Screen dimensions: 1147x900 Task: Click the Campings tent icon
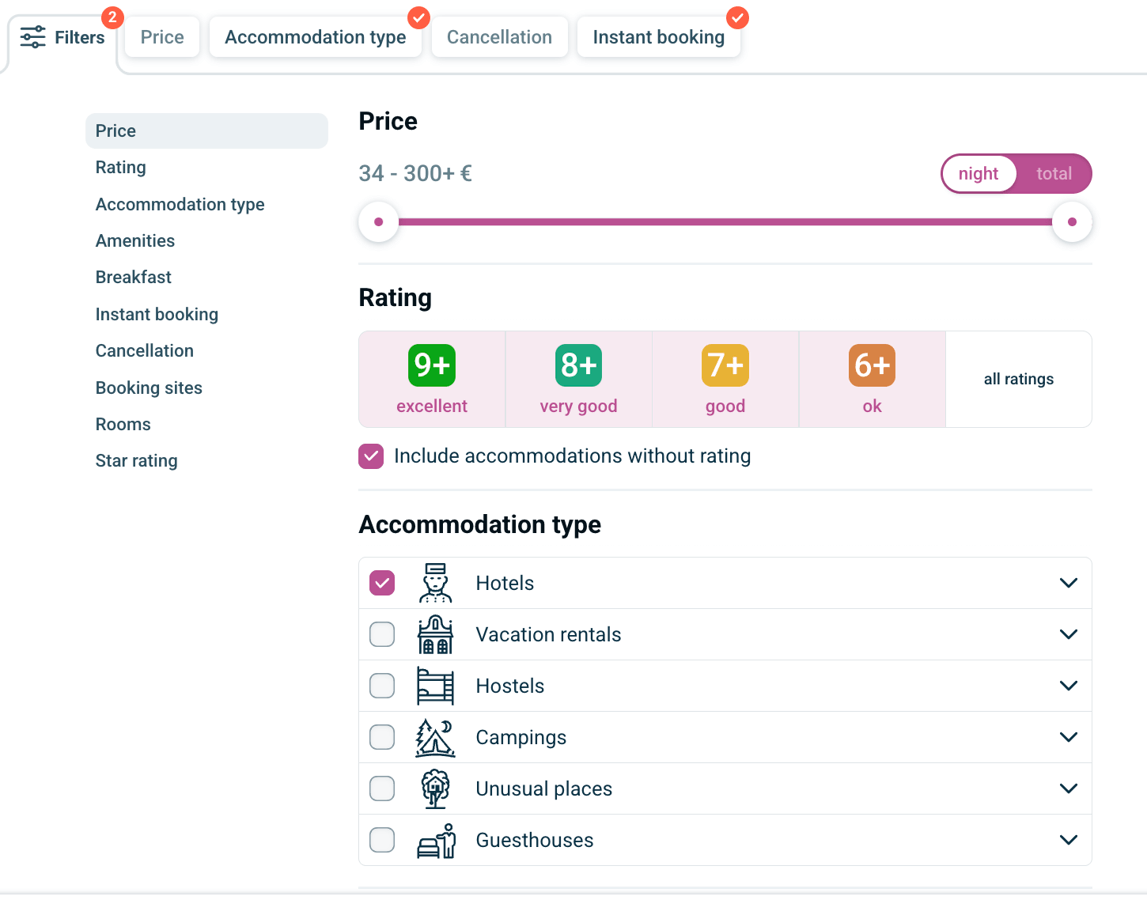point(435,738)
